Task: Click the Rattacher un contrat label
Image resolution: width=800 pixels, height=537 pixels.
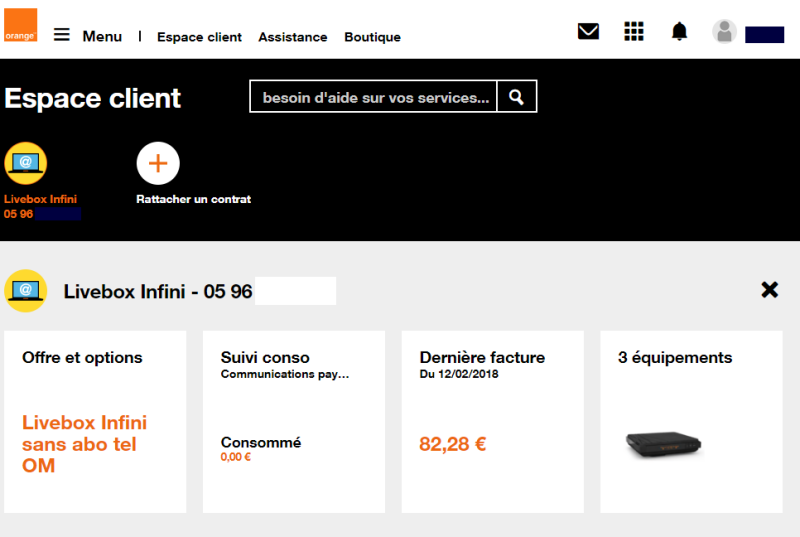Action: click(193, 199)
